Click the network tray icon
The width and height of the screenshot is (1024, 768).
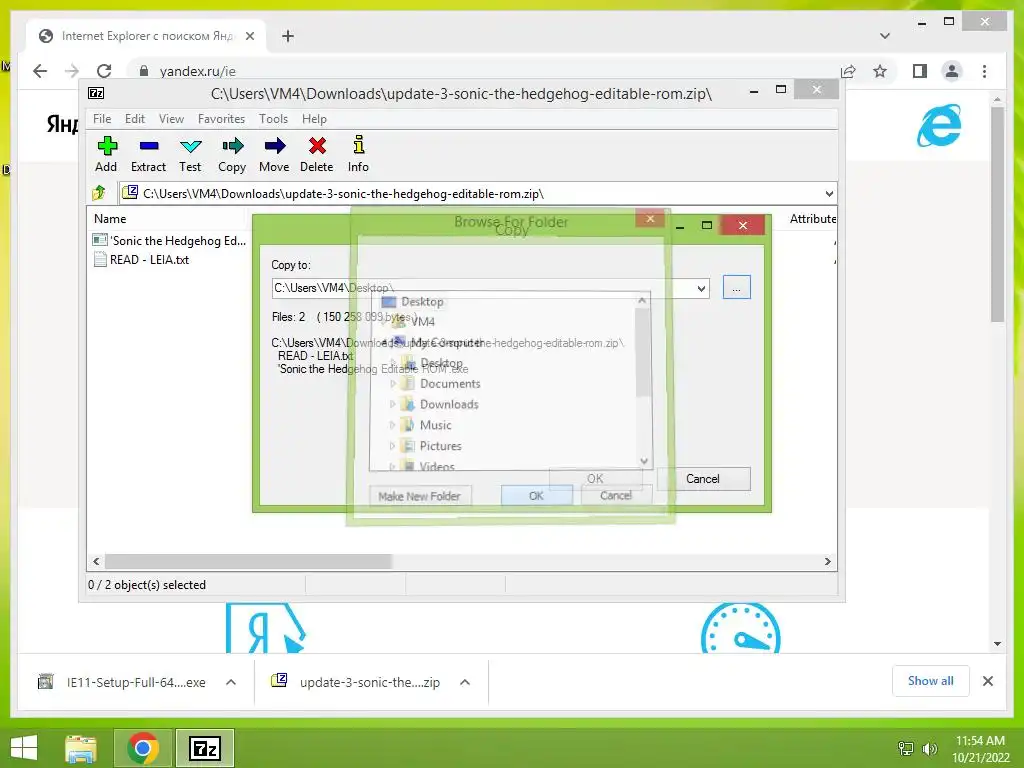[905, 748]
